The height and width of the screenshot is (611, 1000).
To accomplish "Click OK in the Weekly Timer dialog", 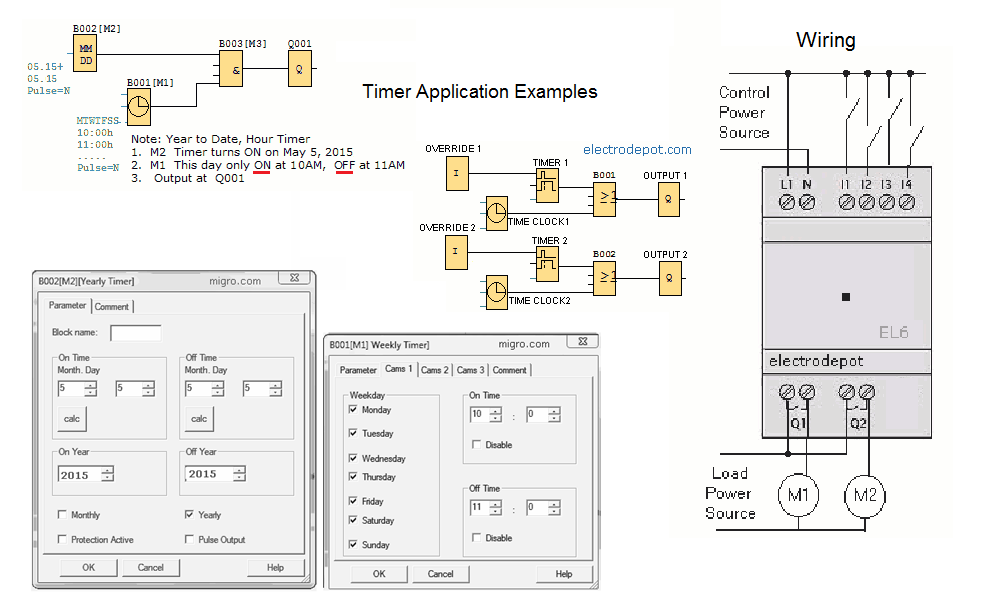I will [379, 574].
